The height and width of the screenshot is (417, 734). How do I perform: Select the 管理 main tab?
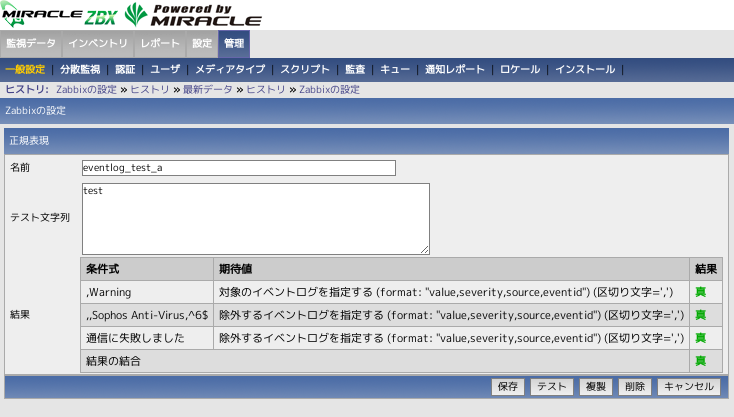234,44
